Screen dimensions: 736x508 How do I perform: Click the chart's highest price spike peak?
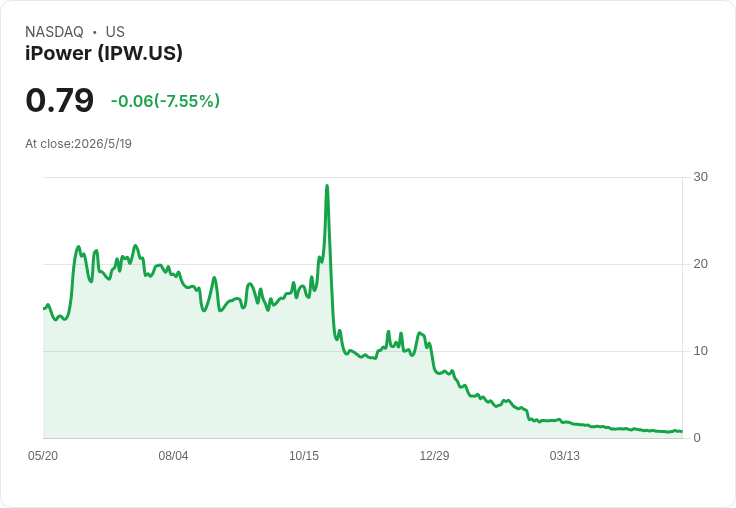point(327,186)
